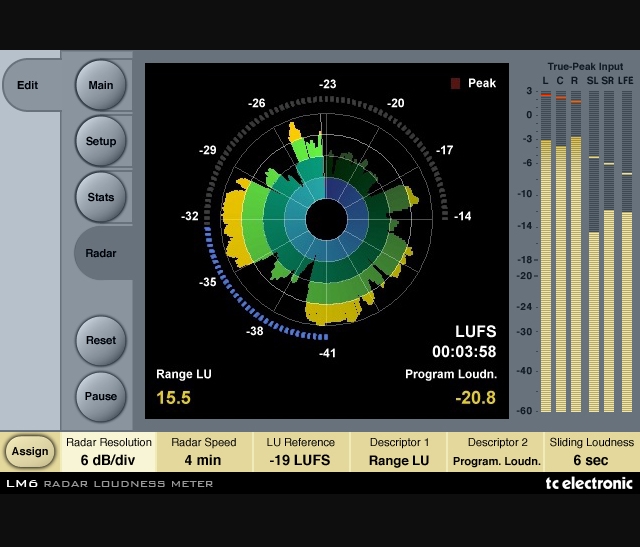Select the Radar Resolution 6 dB/div parameter
The width and height of the screenshot is (640, 547).
tap(109, 452)
